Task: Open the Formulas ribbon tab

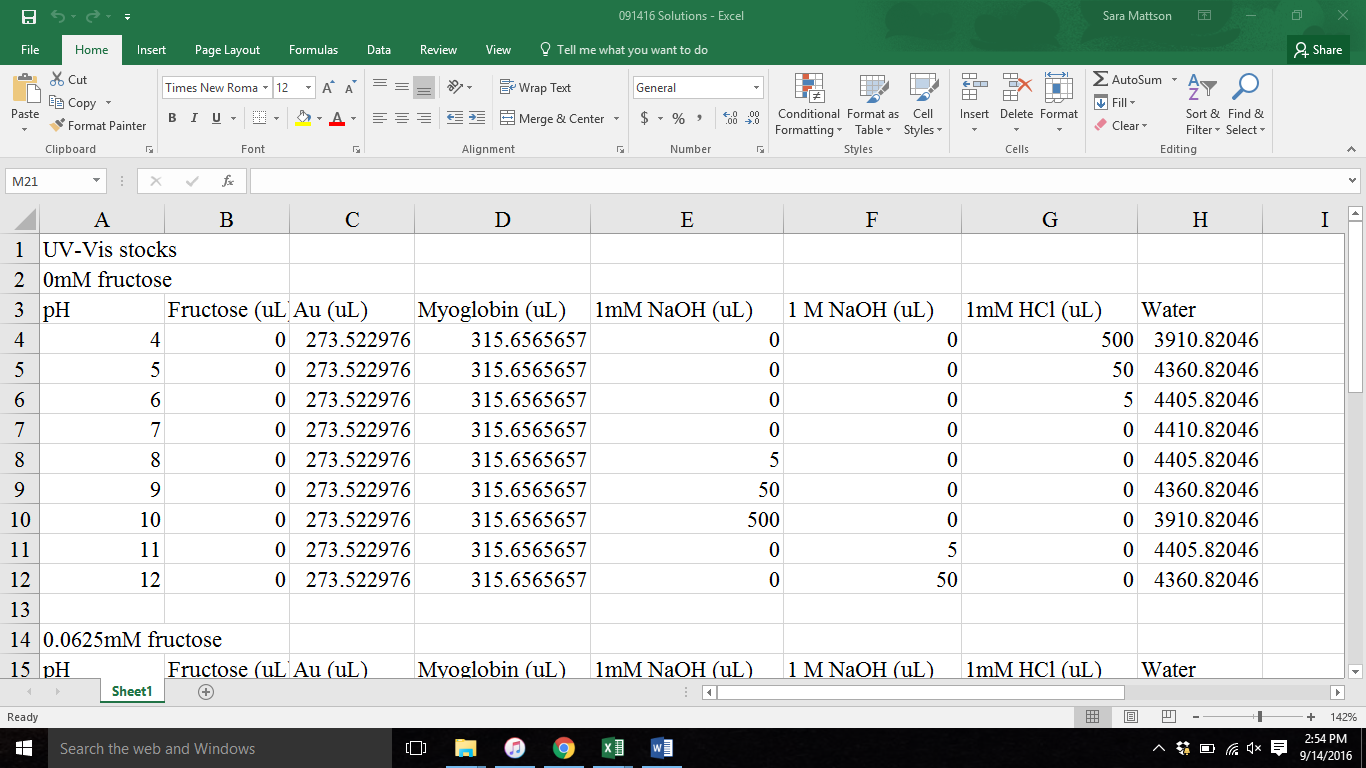Action: (x=313, y=50)
